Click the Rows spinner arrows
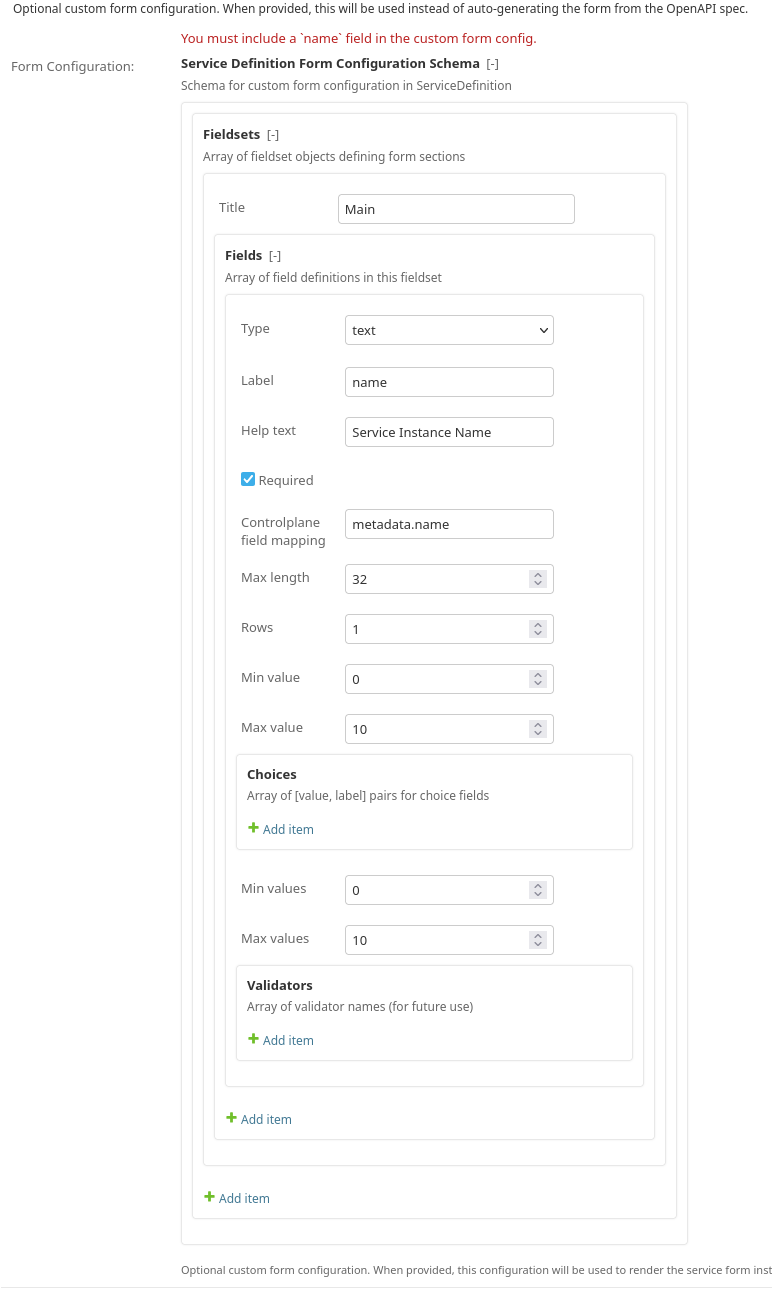The image size is (772, 1314). pyautogui.click(x=538, y=629)
